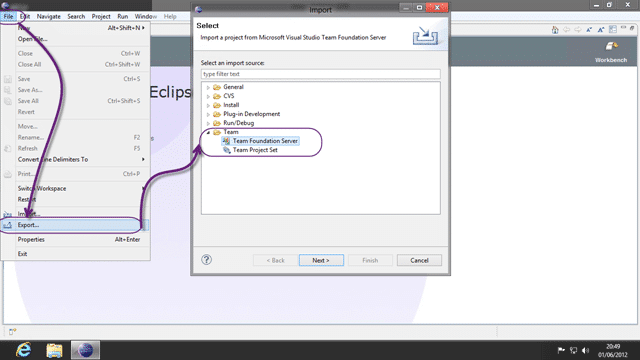This screenshot has height=360, width=640.
Task: Open the Navigate menu
Action: pos(49,16)
